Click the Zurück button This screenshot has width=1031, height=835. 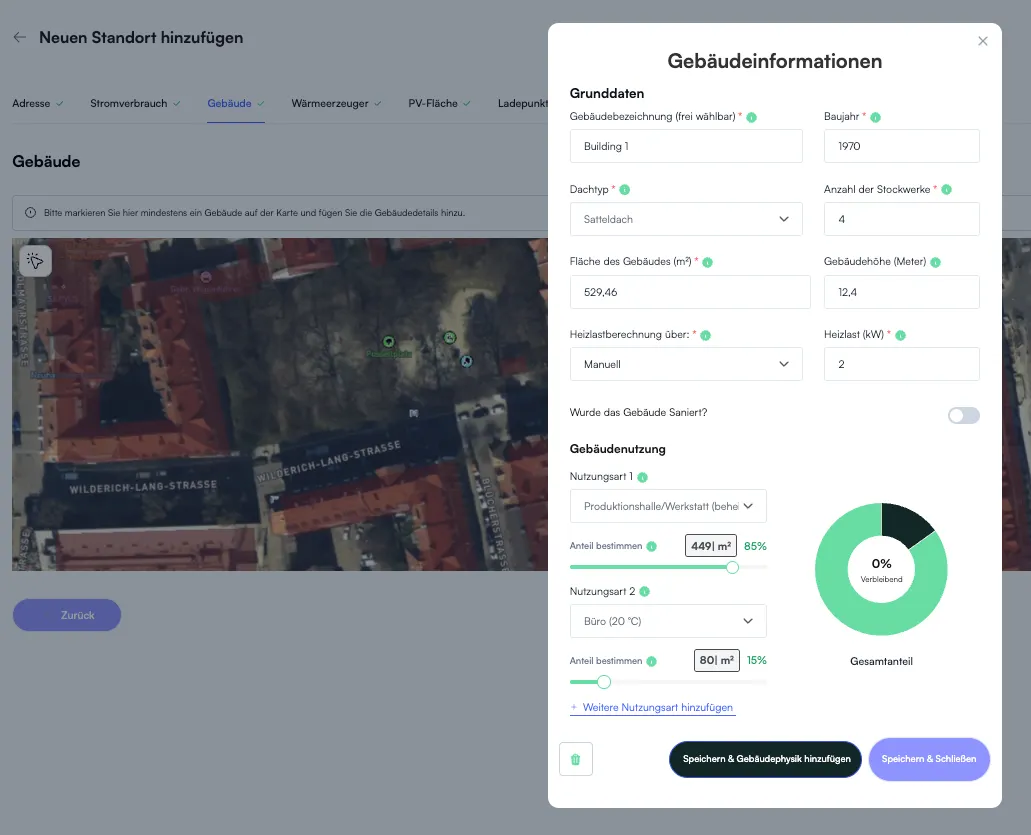pyautogui.click(x=67, y=615)
